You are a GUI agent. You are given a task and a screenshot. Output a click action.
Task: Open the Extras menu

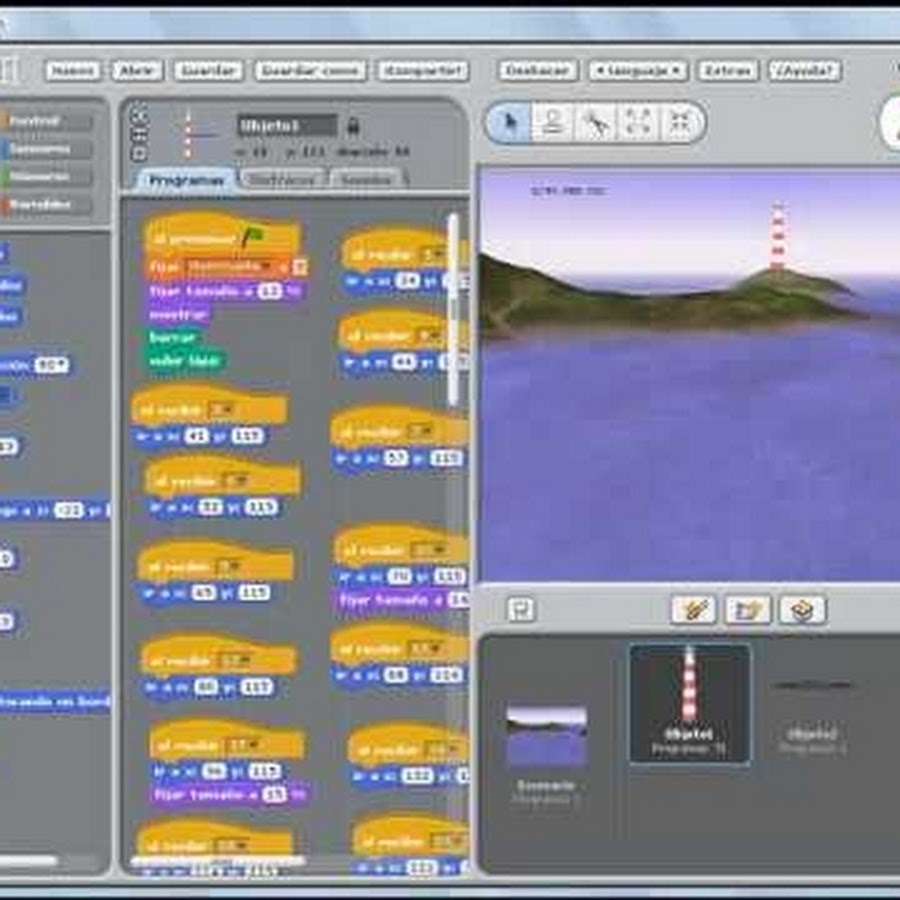coord(726,71)
